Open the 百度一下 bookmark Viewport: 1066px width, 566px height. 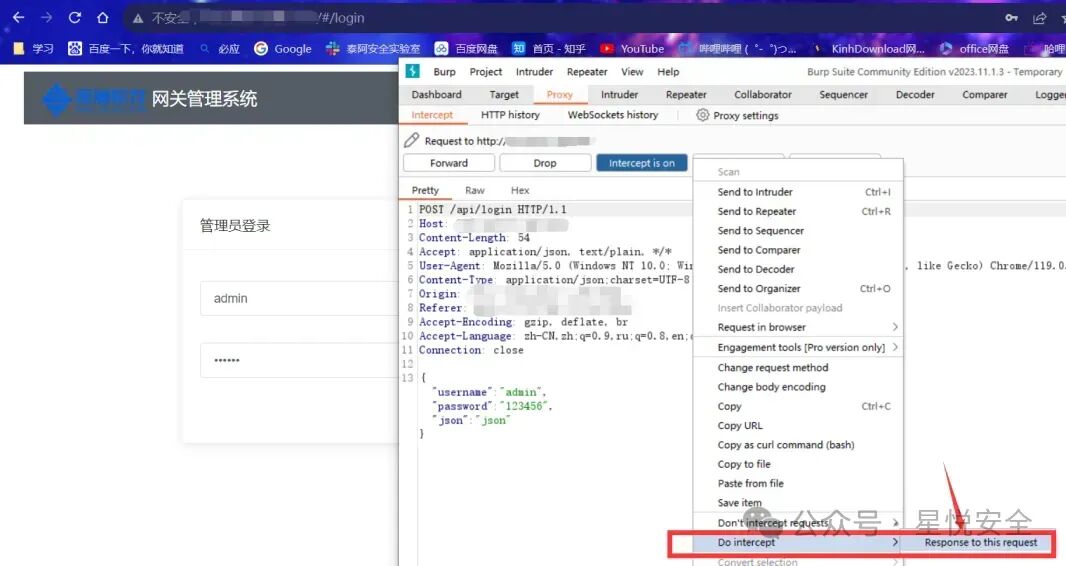tap(126, 48)
